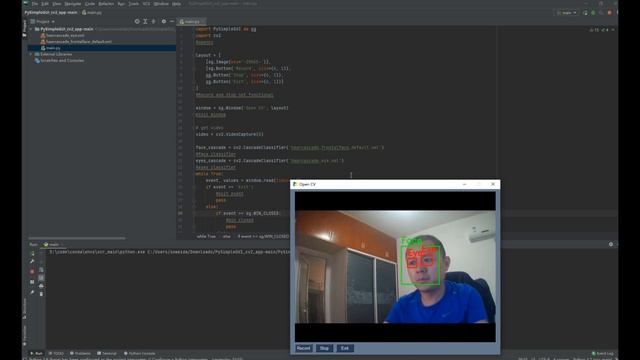
Task: Click Record button in Open CV window
Action: (x=303, y=348)
